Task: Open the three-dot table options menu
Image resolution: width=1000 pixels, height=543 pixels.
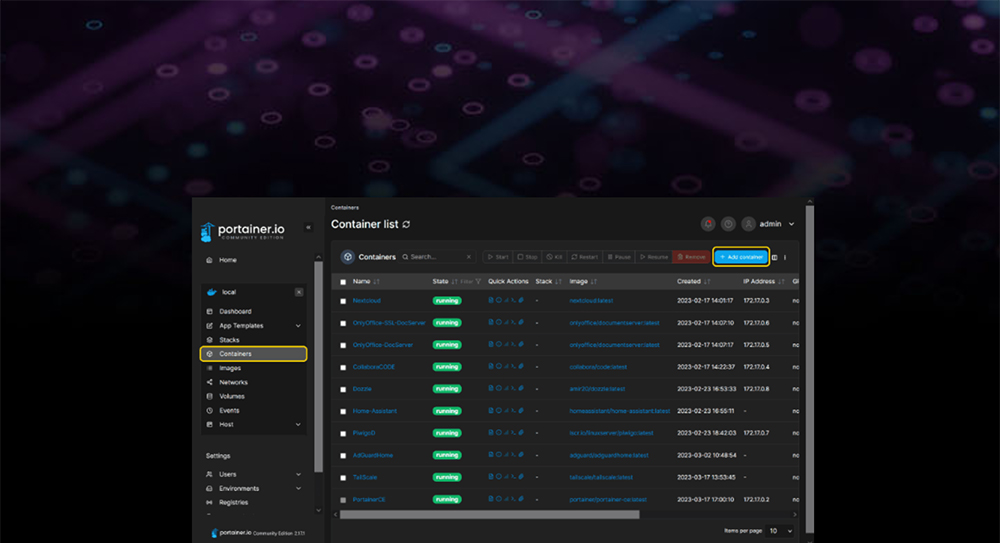Action: click(x=785, y=257)
